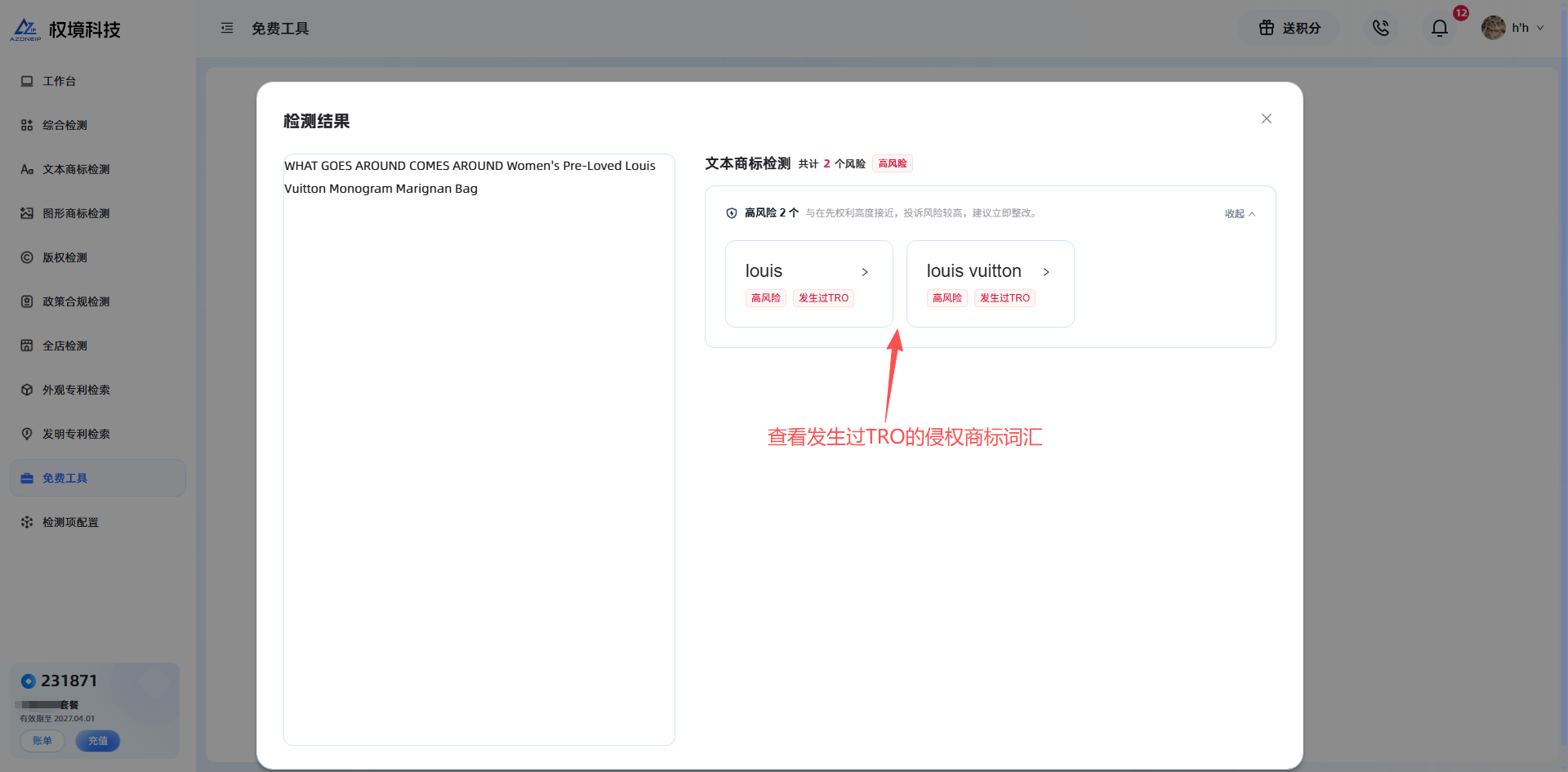Open 全店检测 menu item
This screenshot has width=1568, height=772.
tap(98, 346)
